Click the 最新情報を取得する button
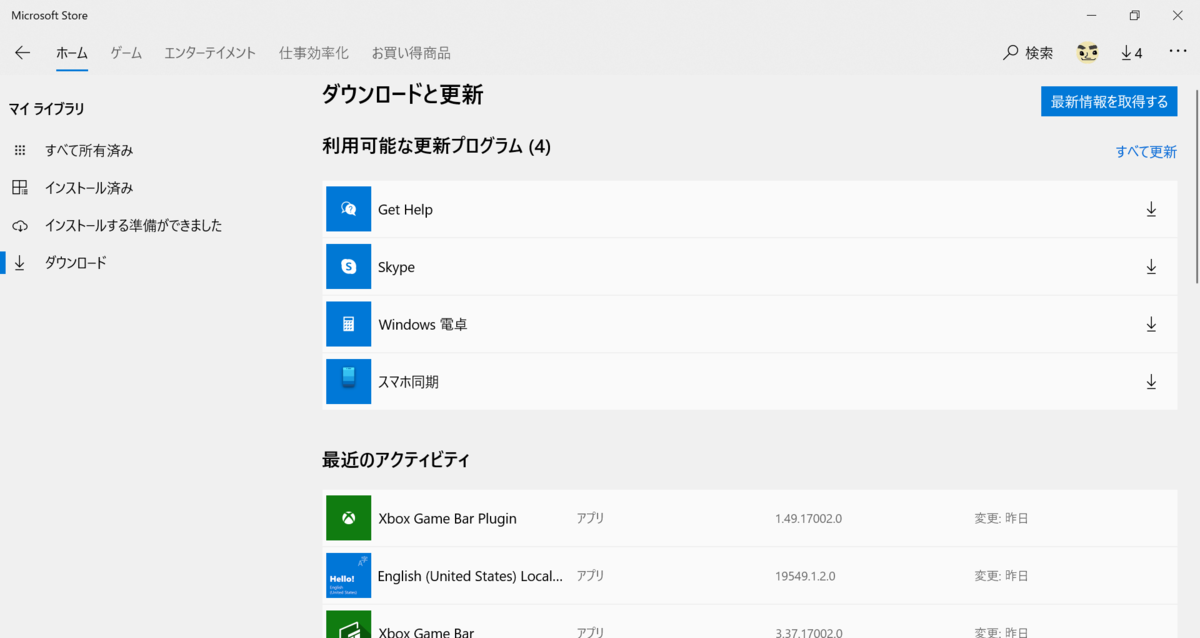The image size is (1200, 638). 1109,101
